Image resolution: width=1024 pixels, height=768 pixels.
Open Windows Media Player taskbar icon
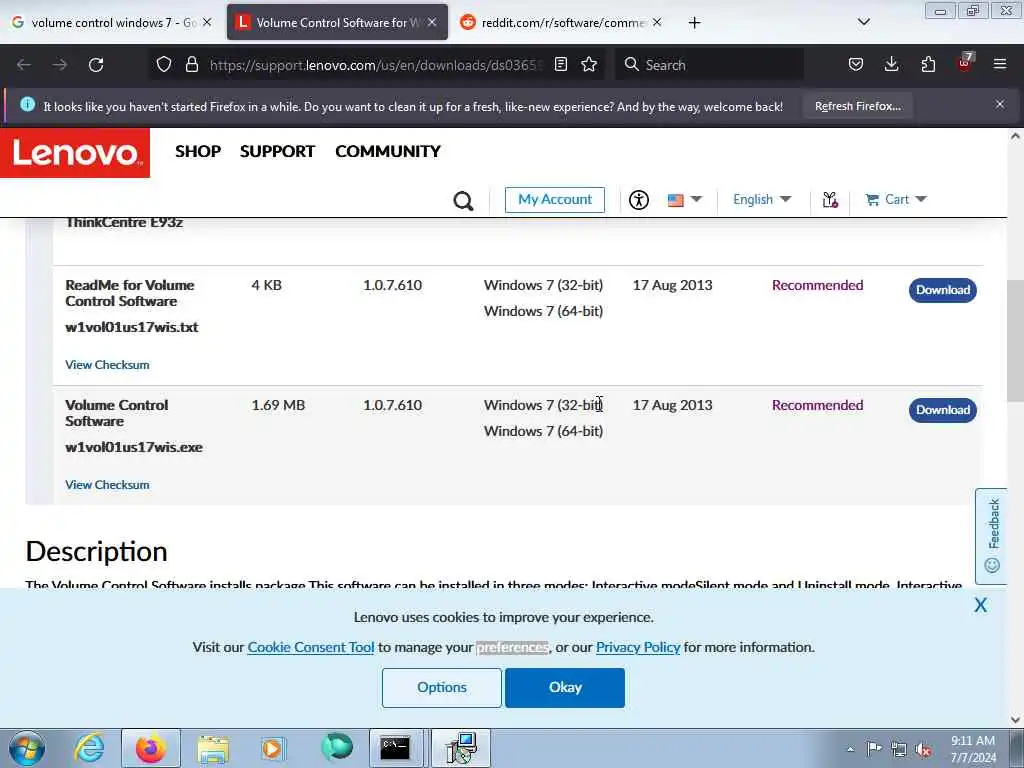272,748
